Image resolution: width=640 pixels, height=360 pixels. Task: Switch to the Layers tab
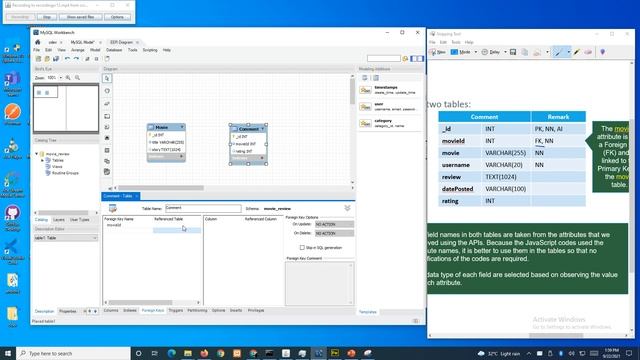coord(59,220)
